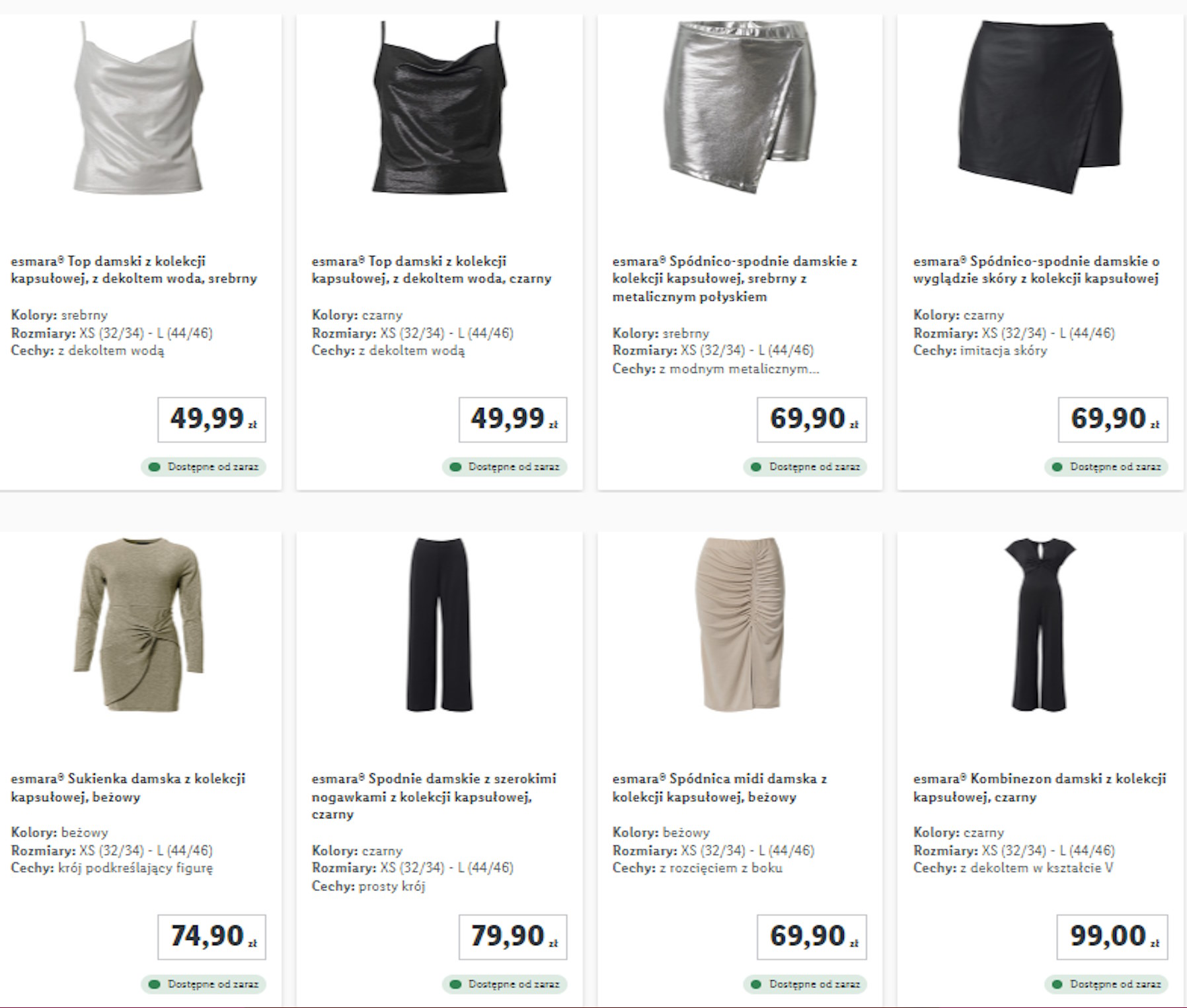The width and height of the screenshot is (1187, 1008).
Task: Click the silver 'Spódnico-spodnie damskie' title
Action: (734, 278)
